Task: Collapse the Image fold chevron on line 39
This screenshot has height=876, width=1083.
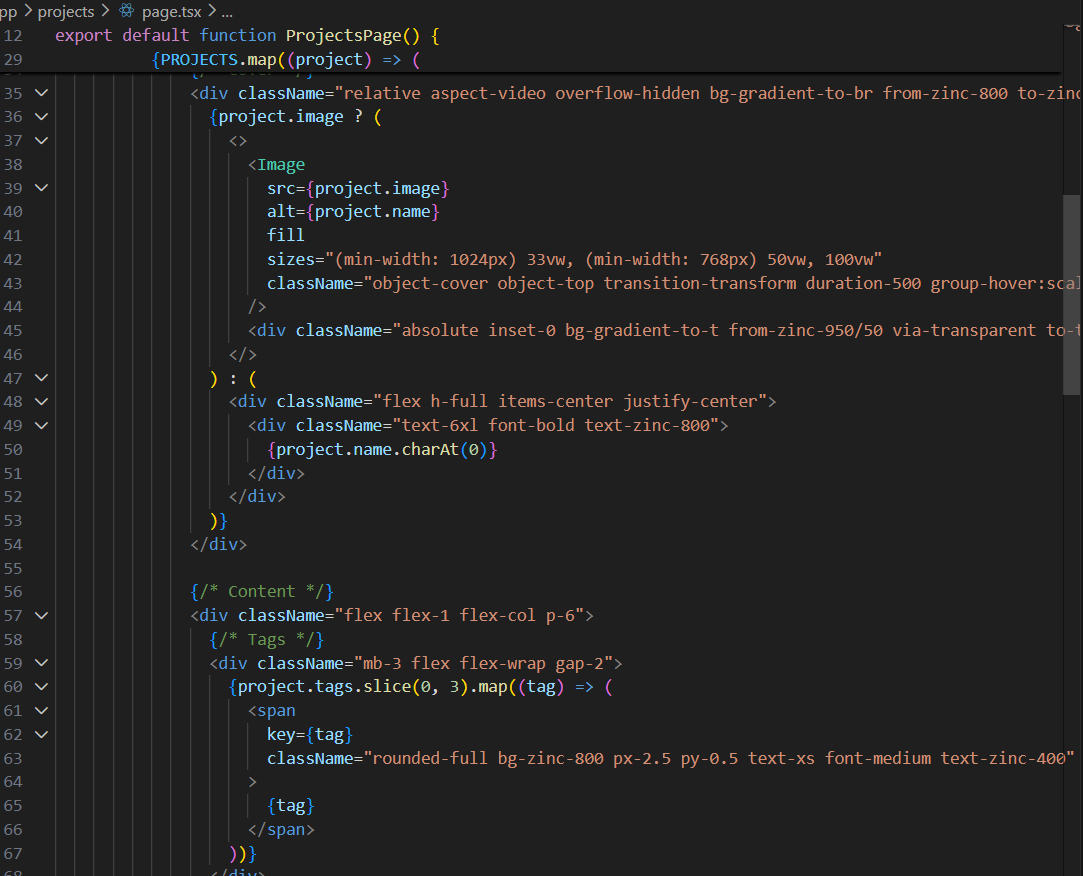Action: pos(41,188)
